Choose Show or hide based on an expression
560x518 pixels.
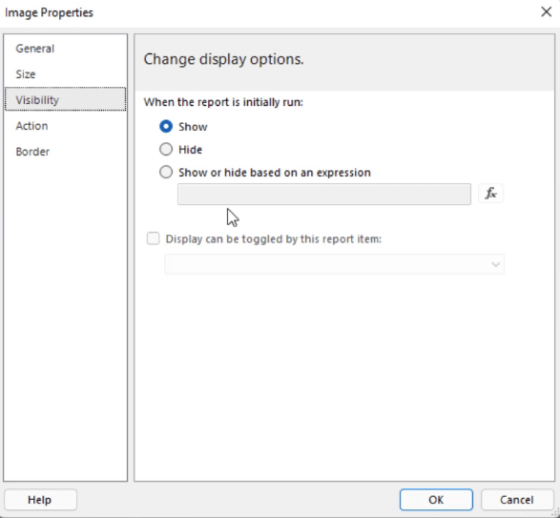166,172
